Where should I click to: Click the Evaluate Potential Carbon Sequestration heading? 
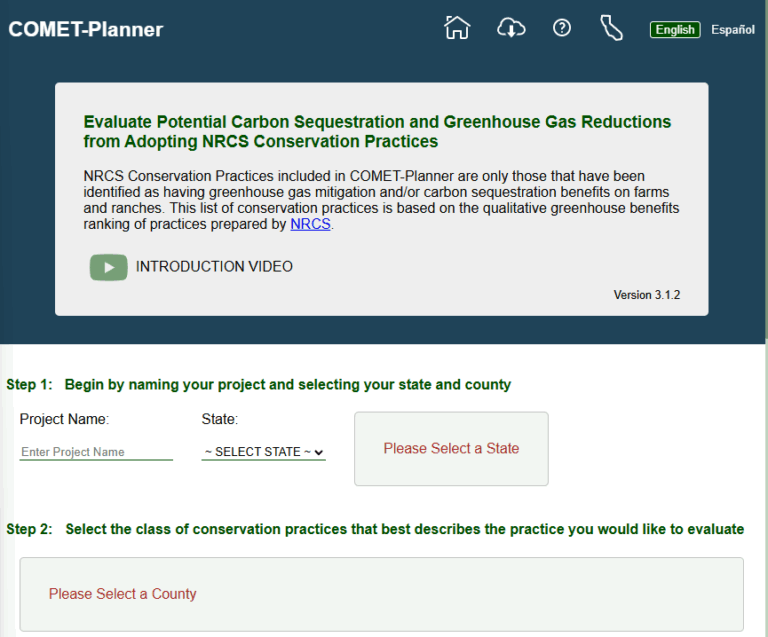377,131
